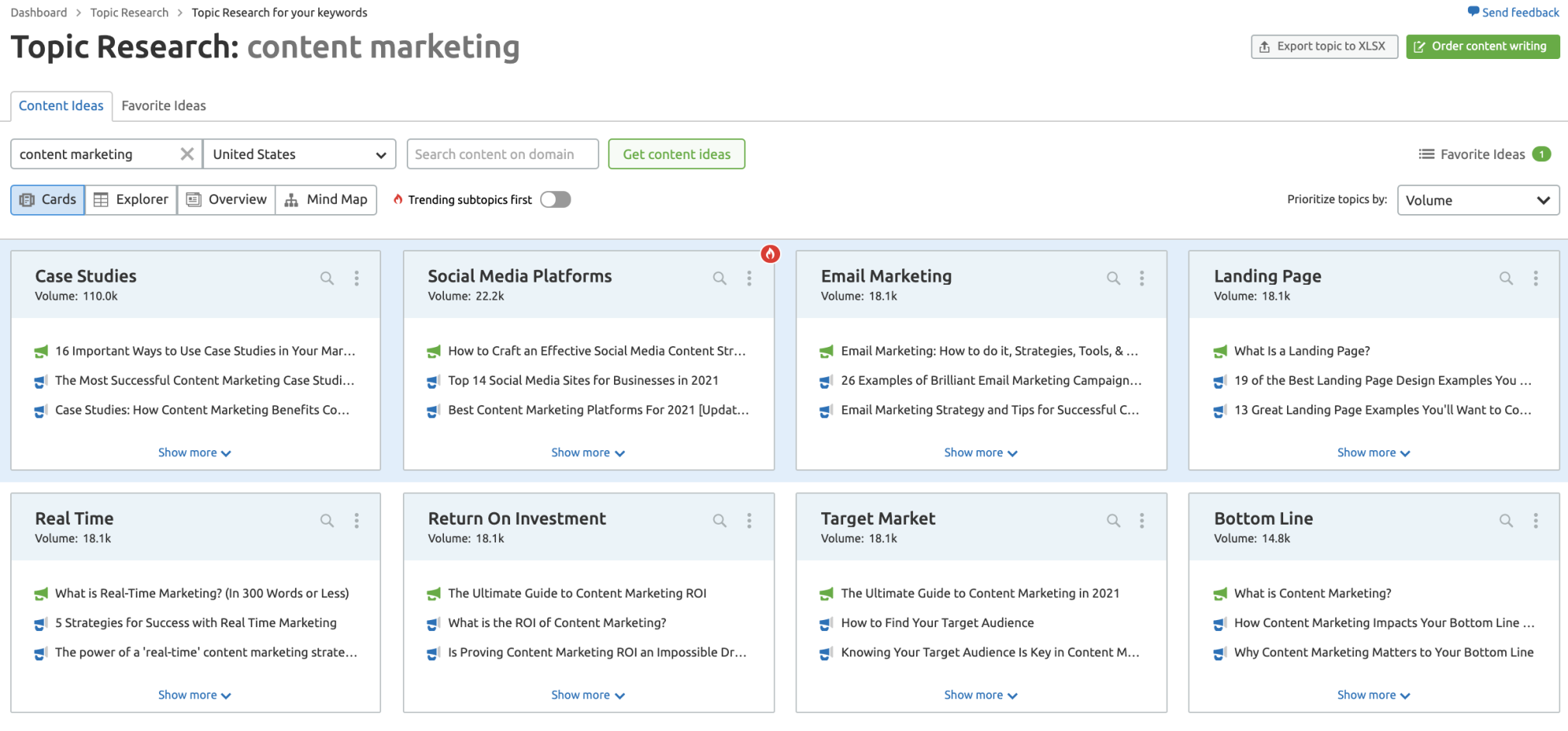Expand Show more on Target Market card
The width and height of the screenshot is (1568, 731).
click(980, 695)
